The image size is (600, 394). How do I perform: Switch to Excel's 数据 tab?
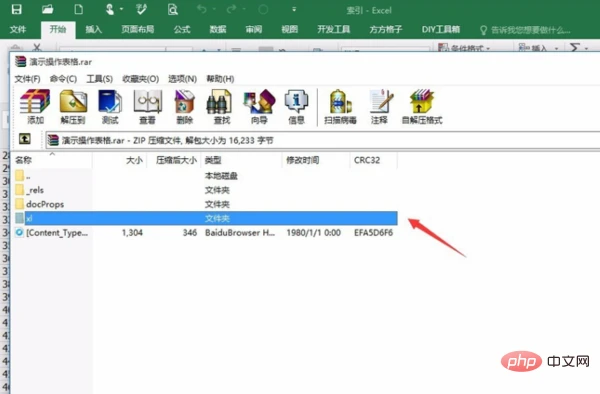218,29
